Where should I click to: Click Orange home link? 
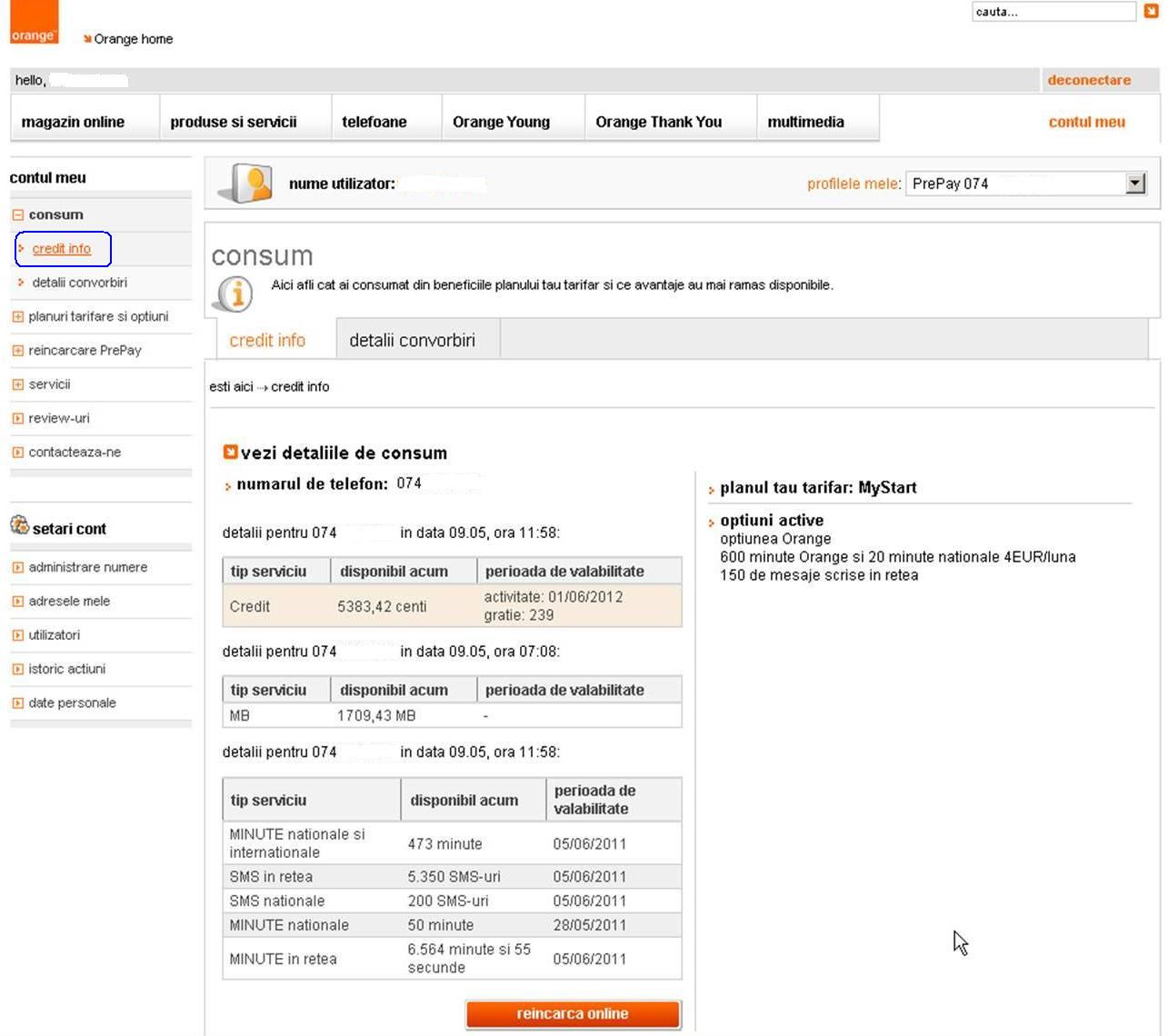click(133, 39)
